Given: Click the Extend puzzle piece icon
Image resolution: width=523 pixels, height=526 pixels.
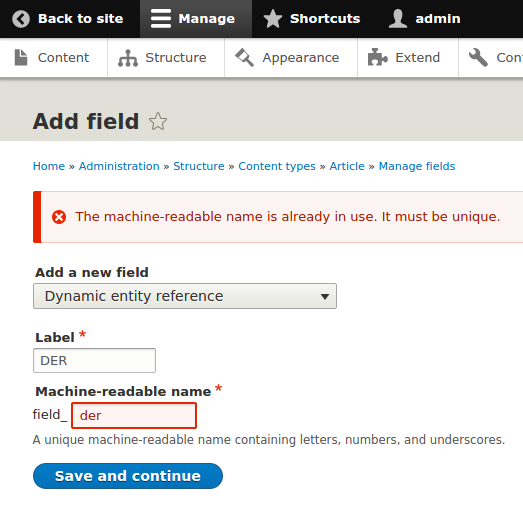Looking at the screenshot, I should point(377,57).
